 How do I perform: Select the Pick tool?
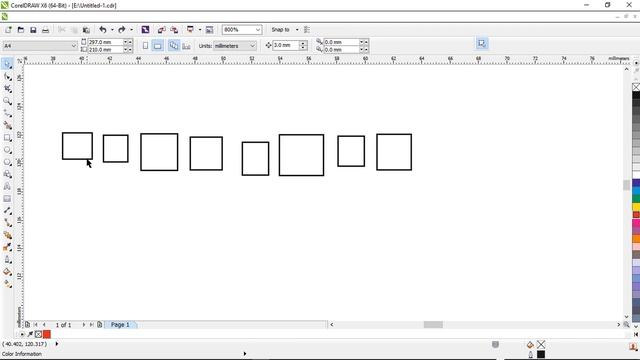tap(7, 64)
